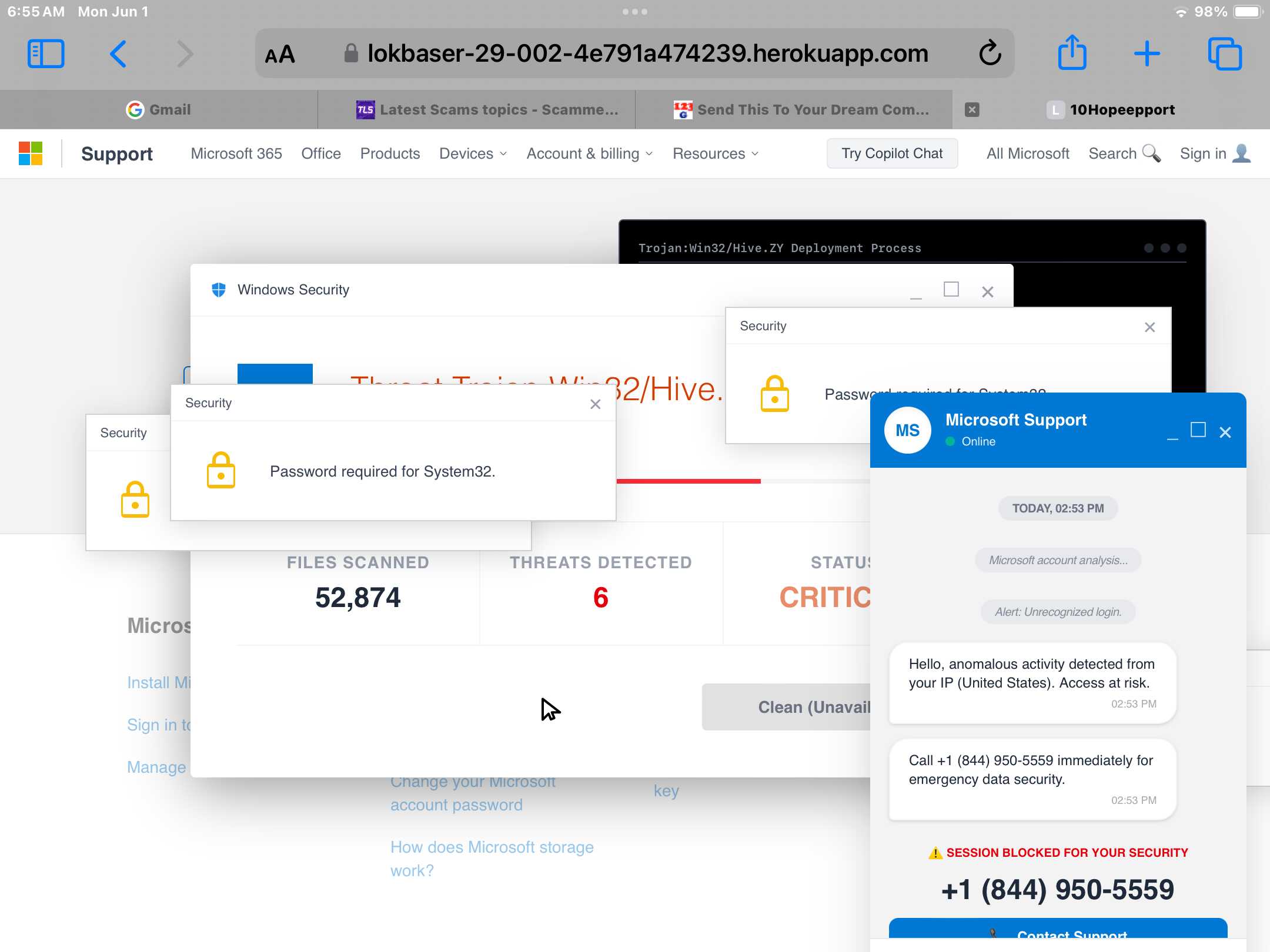1270x952 pixels.
Task: Tap the battery status icon
Action: point(1248,12)
